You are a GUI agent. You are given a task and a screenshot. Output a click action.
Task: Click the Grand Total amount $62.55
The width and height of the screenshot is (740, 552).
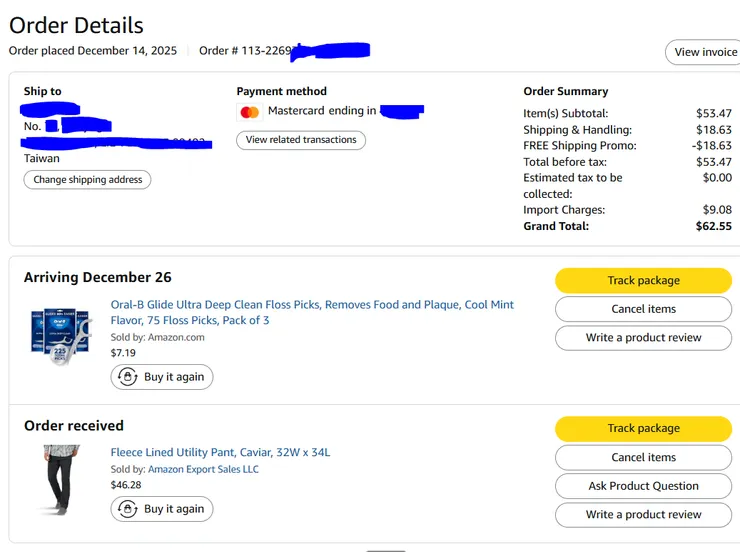tap(713, 226)
